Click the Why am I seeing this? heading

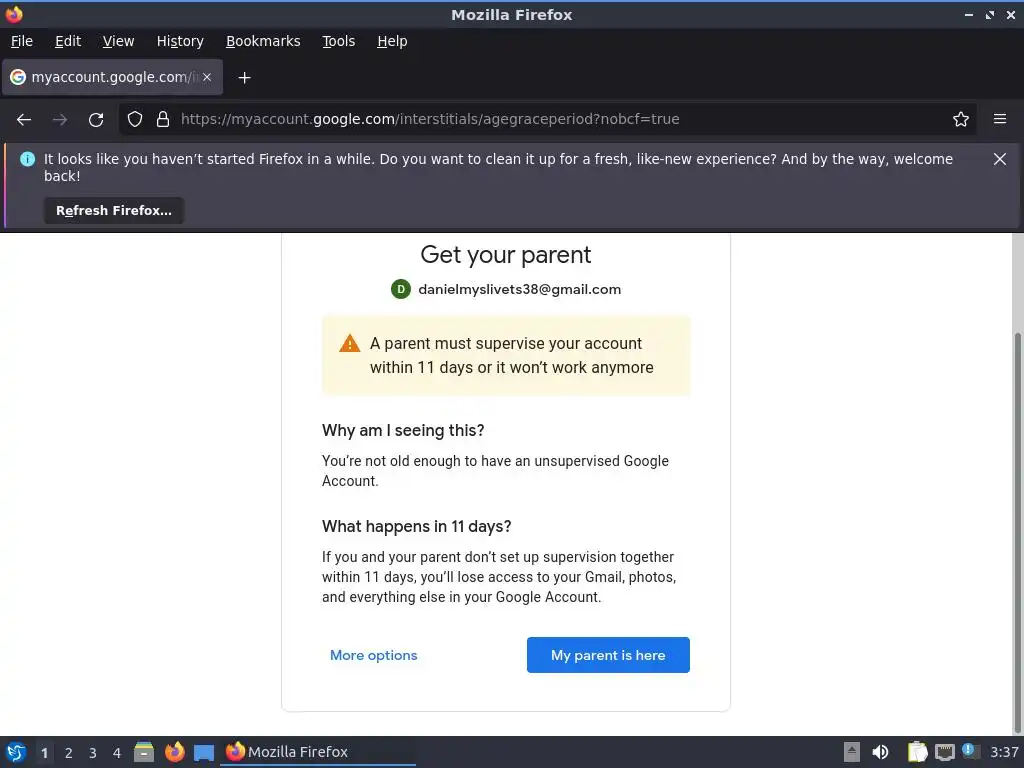click(x=403, y=430)
